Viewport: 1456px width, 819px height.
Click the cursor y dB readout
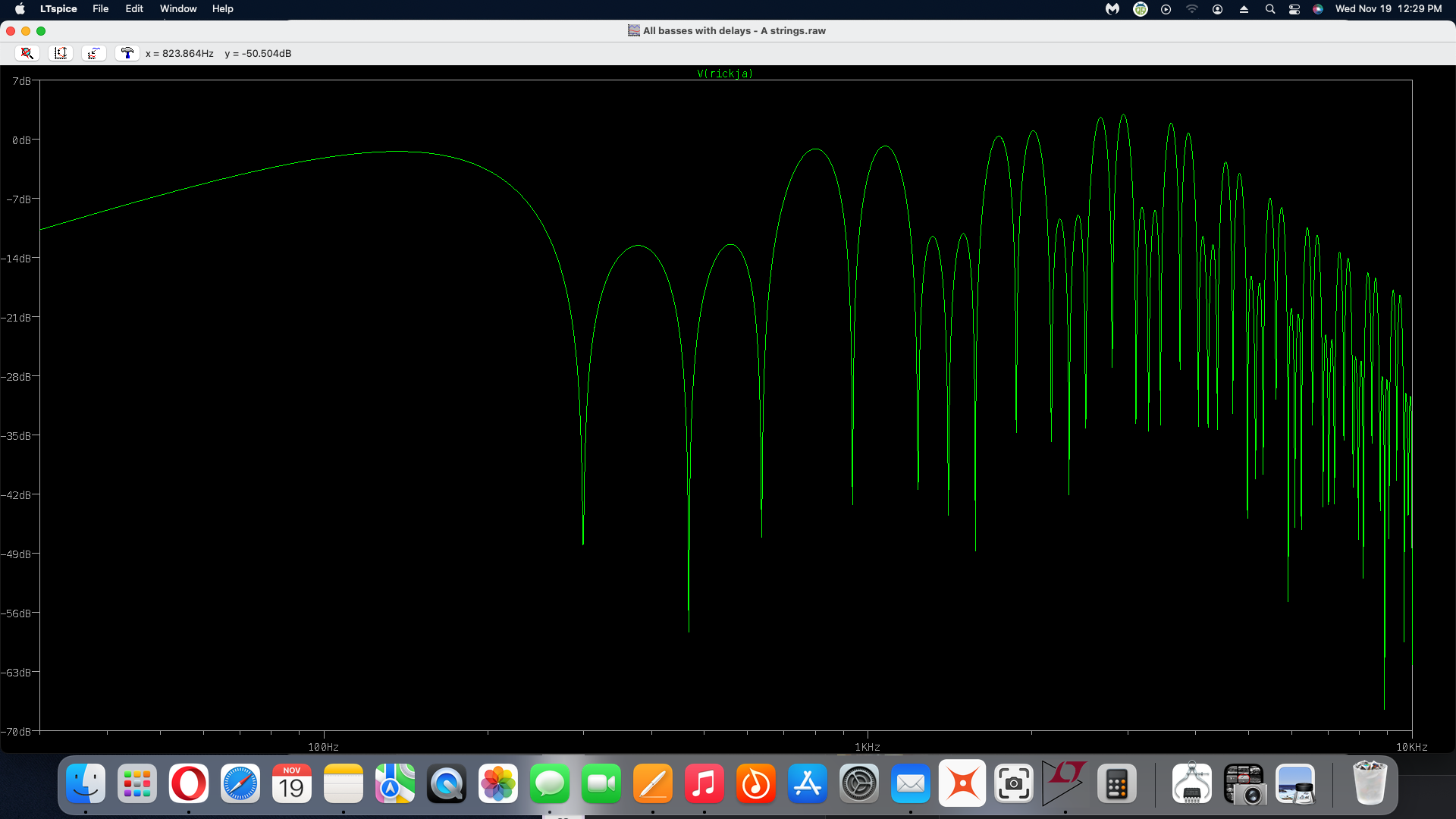[x=258, y=53]
